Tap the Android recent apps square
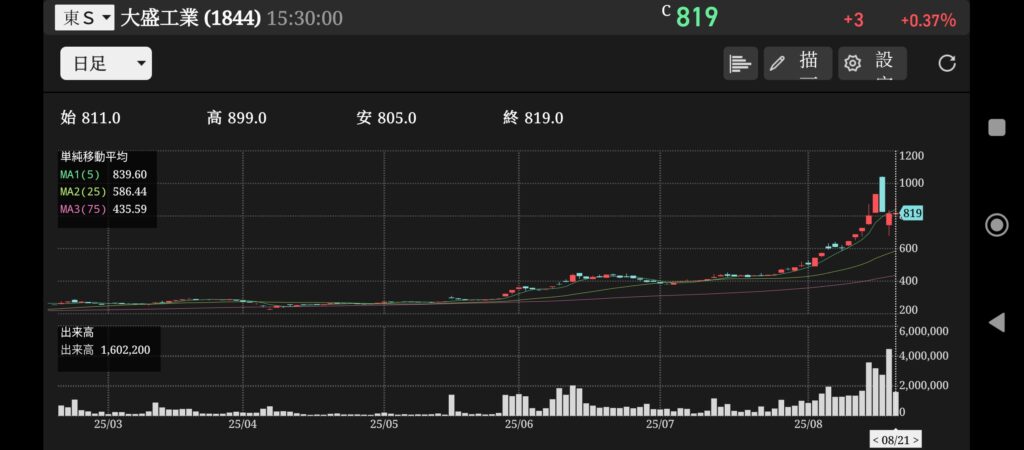This screenshot has height=450, width=1024. (997, 127)
